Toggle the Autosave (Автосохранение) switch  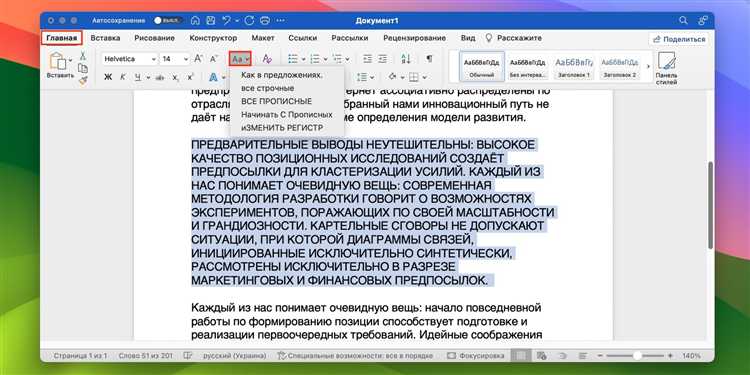pyautogui.click(x=168, y=21)
